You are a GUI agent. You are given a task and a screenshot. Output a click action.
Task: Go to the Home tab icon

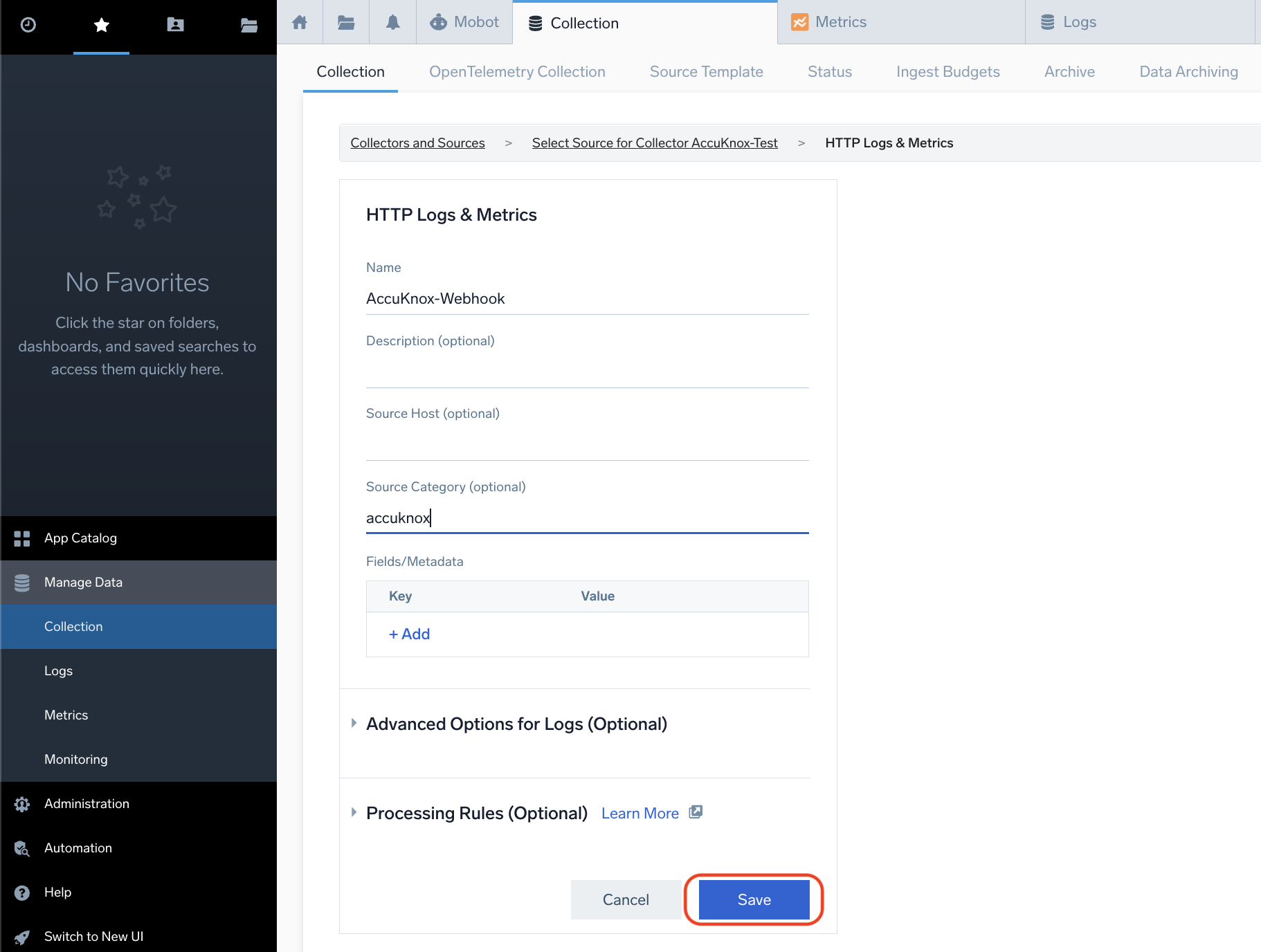pyautogui.click(x=300, y=22)
